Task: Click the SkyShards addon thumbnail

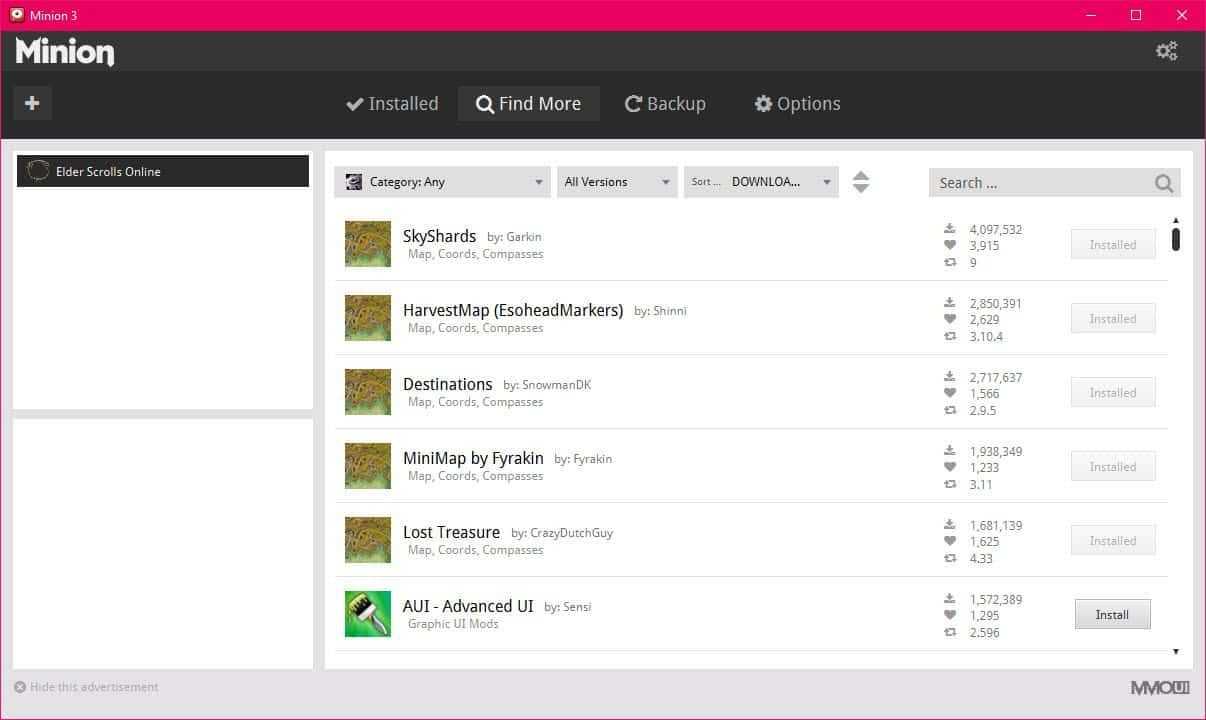Action: tap(367, 244)
